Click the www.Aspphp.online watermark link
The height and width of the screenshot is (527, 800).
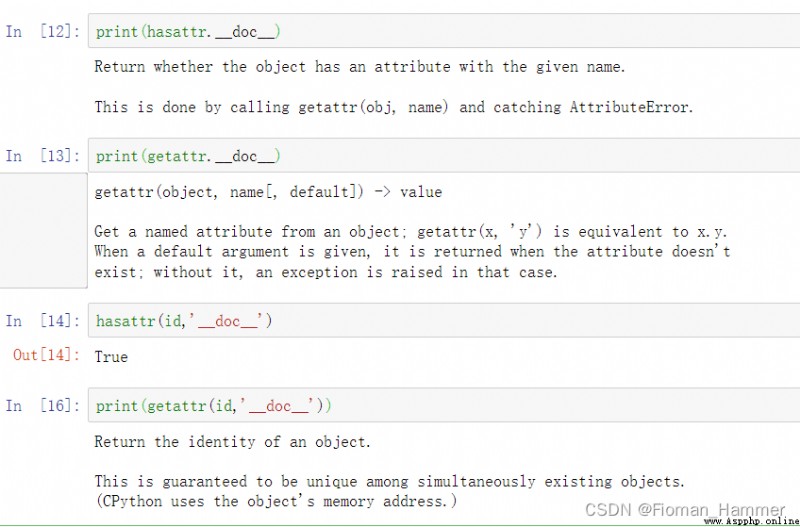[x=752, y=521]
